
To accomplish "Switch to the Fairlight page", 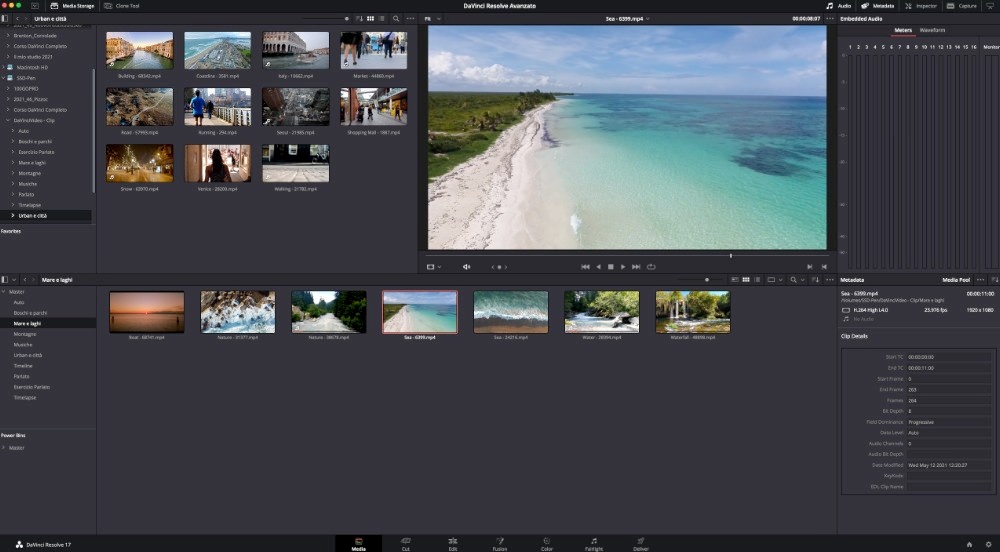I will [x=594, y=544].
